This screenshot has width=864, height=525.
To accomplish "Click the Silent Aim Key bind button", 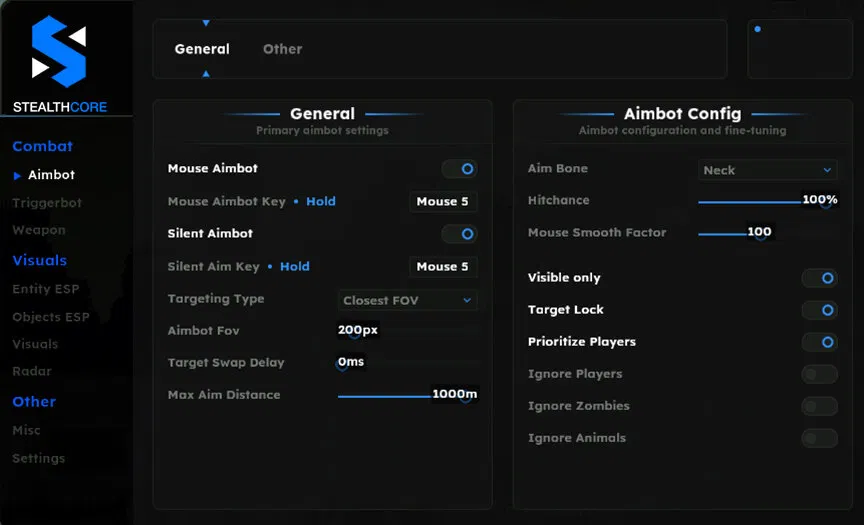I will click(443, 267).
